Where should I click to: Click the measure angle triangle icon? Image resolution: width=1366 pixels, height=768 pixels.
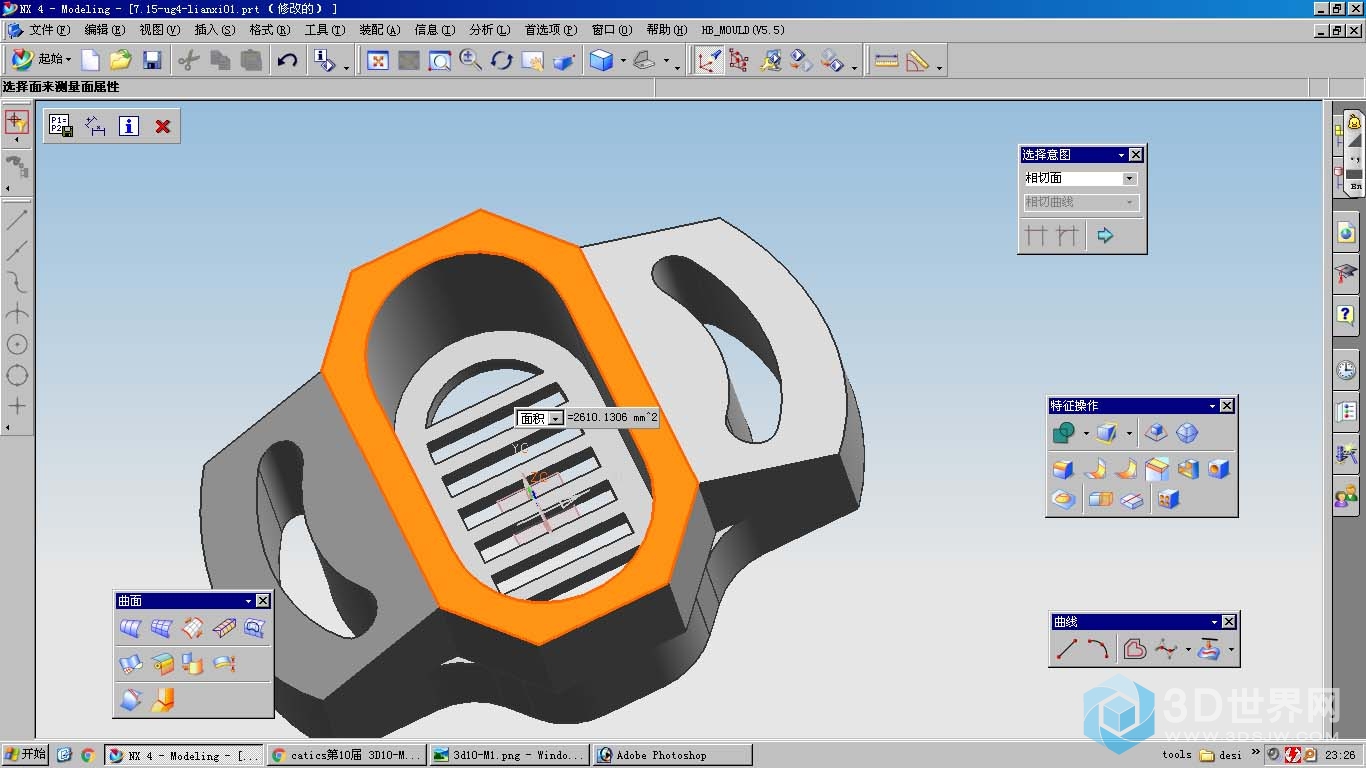(x=917, y=61)
